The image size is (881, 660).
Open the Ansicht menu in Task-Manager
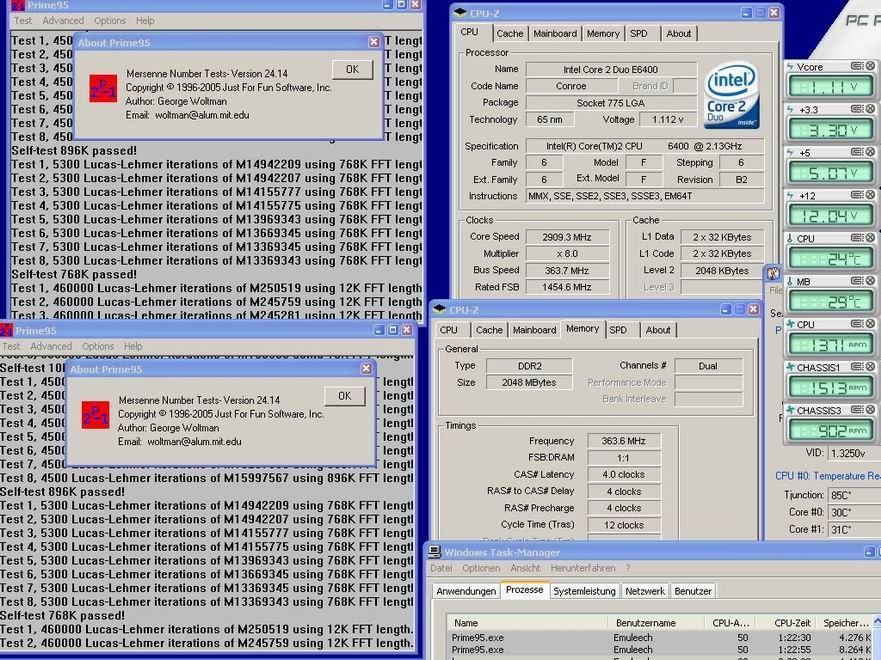click(x=525, y=568)
